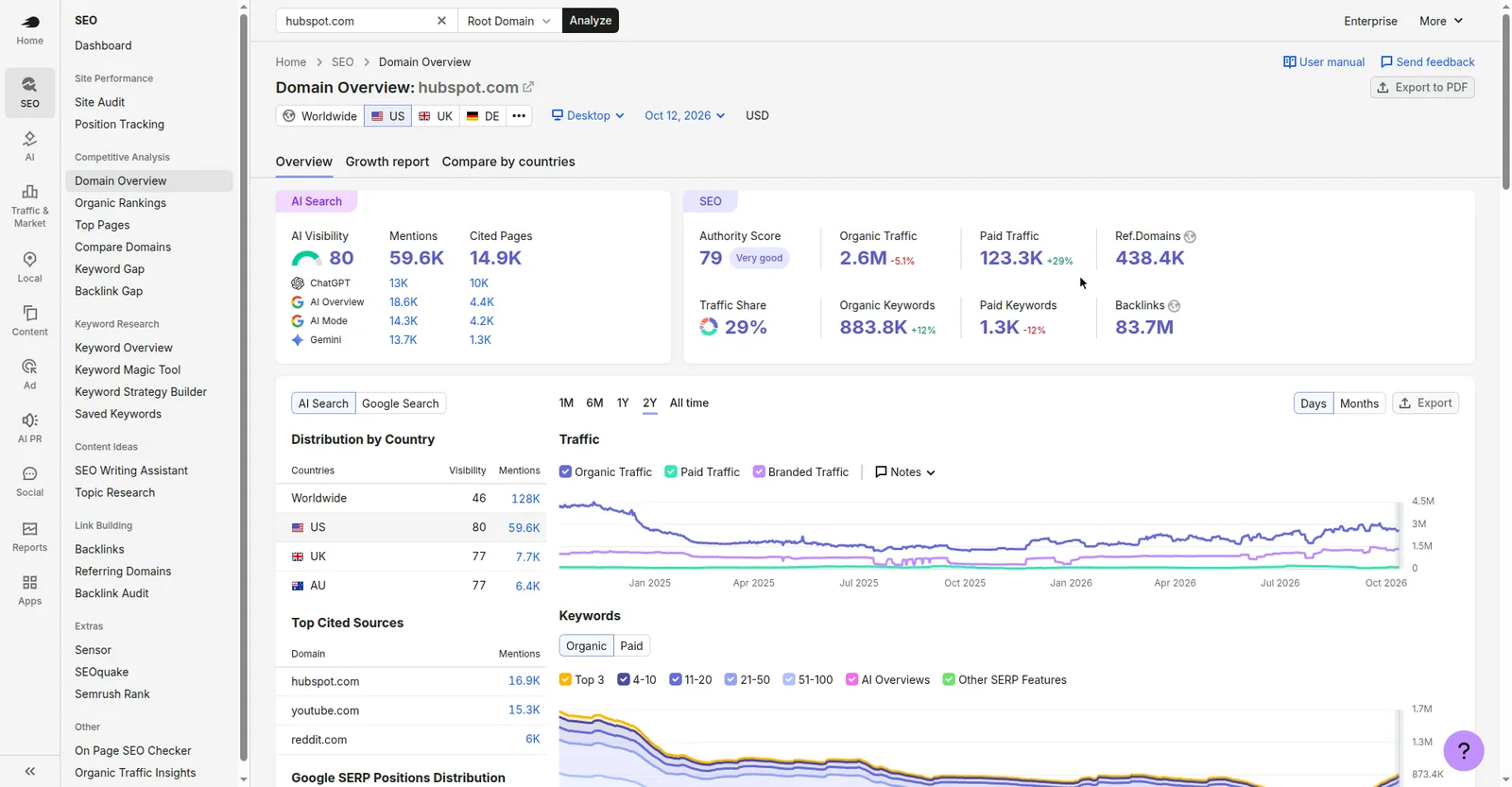1512x787 pixels.
Task: Open the help question mark button
Action: 1464,751
